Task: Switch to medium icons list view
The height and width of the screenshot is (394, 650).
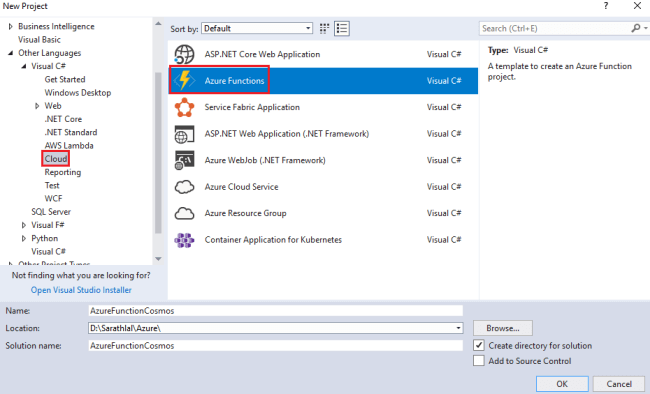Action: click(x=342, y=29)
